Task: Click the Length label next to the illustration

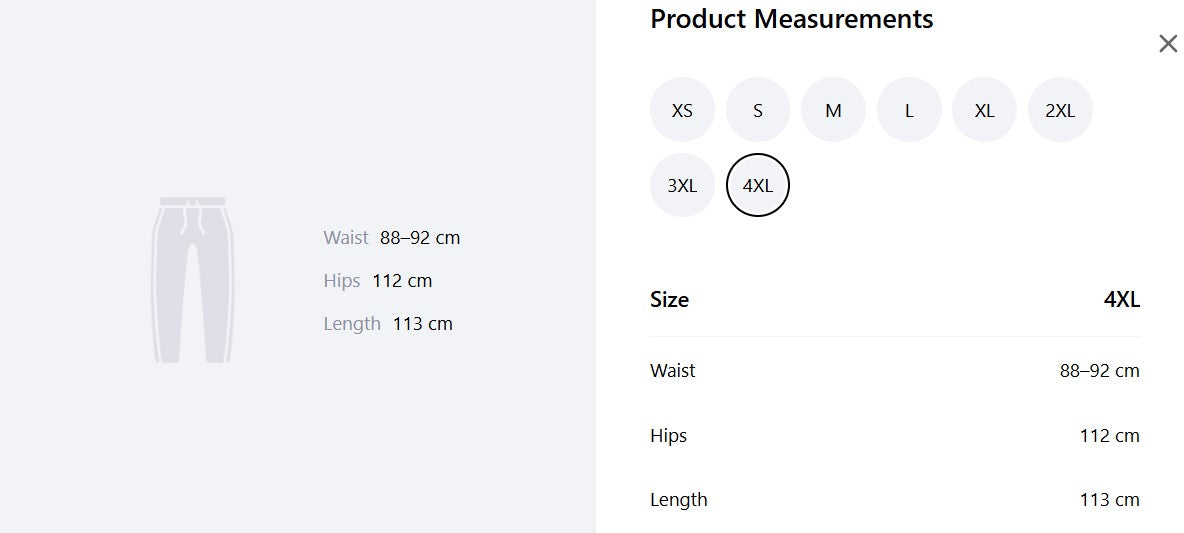Action: 352,324
